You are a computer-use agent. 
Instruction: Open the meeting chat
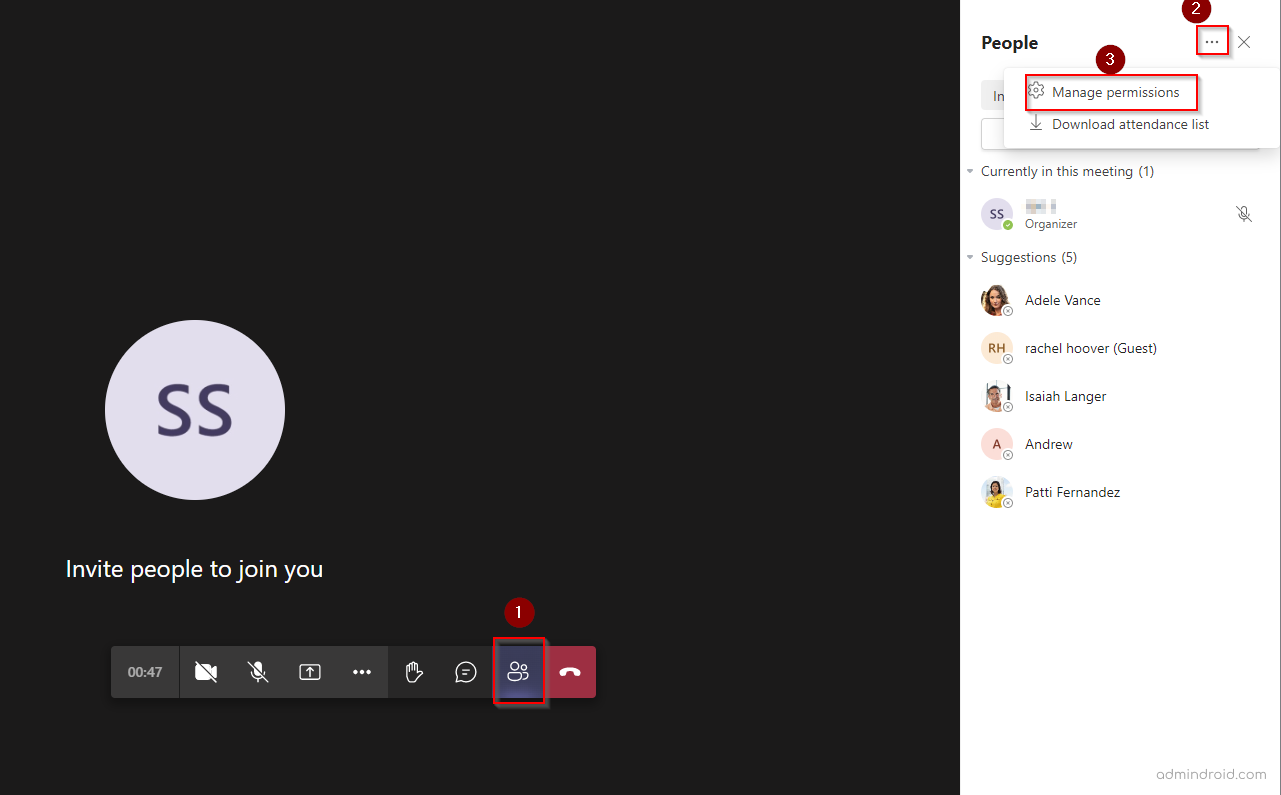click(x=465, y=672)
